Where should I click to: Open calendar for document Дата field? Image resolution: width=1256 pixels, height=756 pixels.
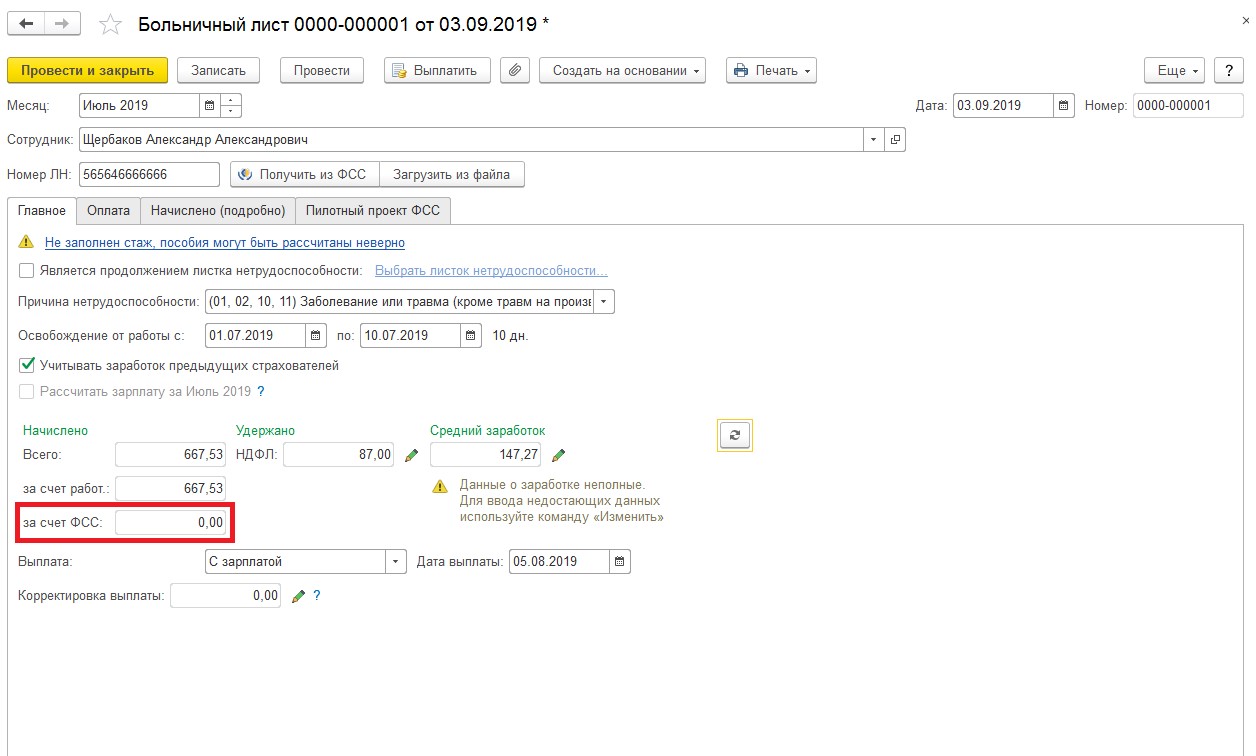point(1065,105)
